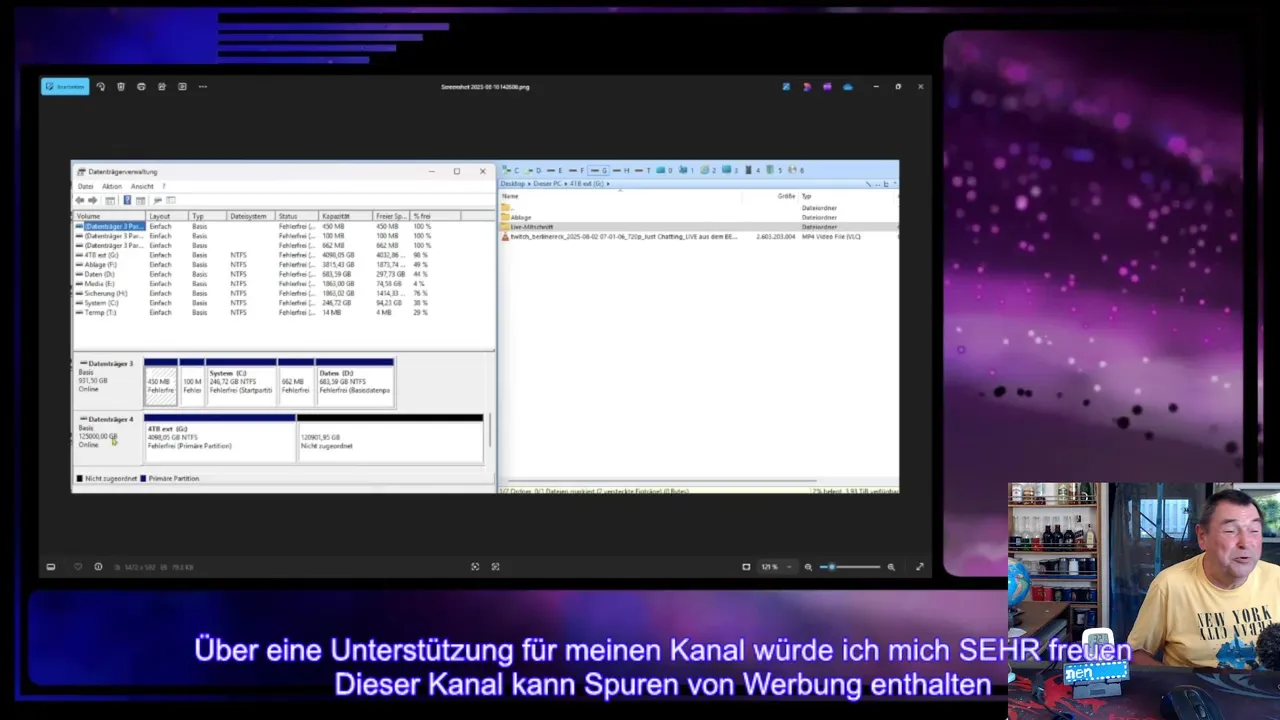
Task: Click the blue help icon in toolbar
Action: click(x=127, y=200)
